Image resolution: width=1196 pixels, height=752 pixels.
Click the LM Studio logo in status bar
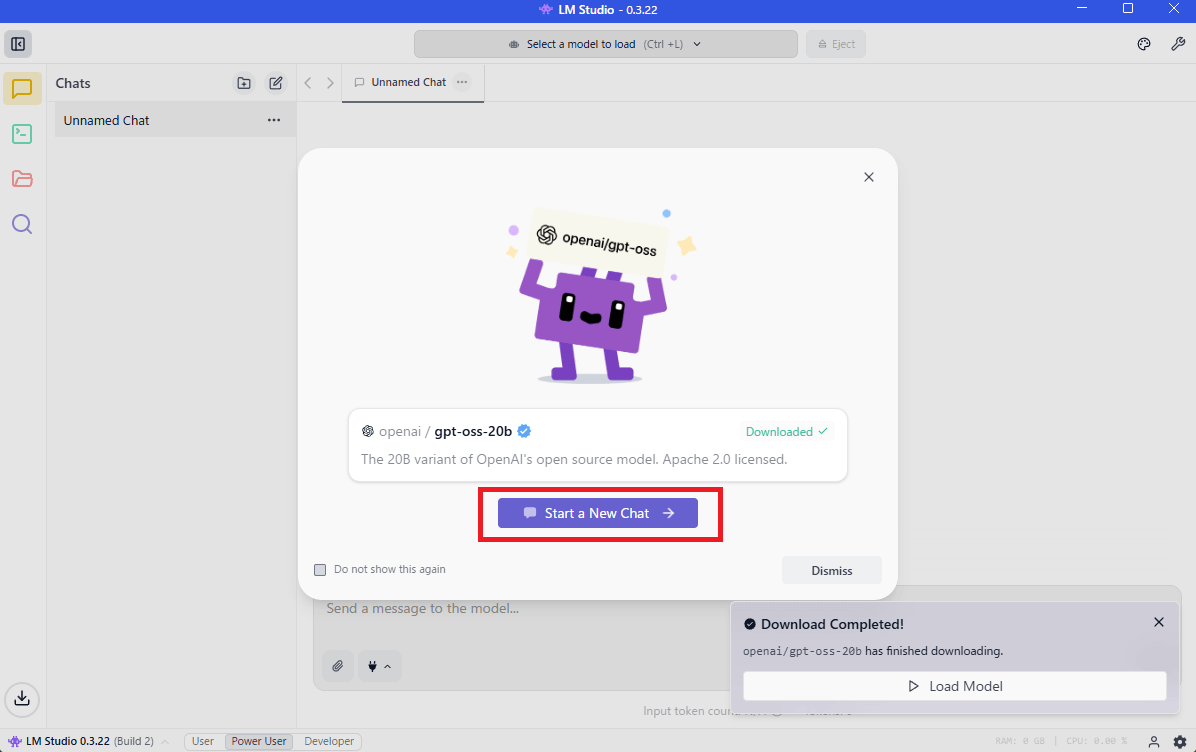click(14, 741)
